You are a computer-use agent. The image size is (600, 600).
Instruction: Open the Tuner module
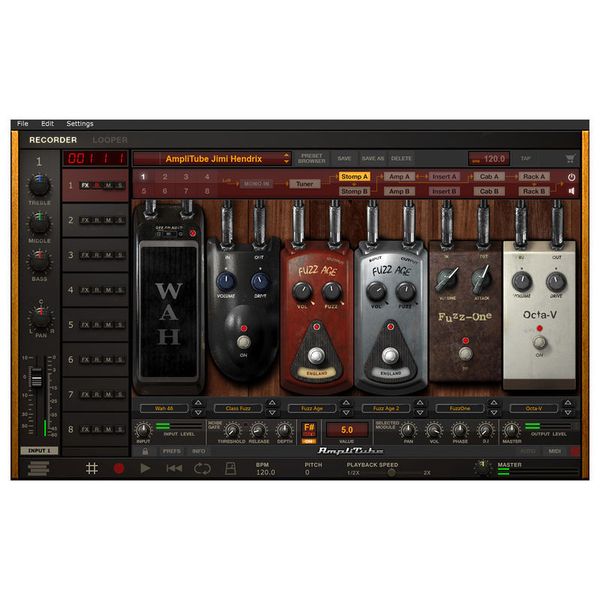(305, 184)
